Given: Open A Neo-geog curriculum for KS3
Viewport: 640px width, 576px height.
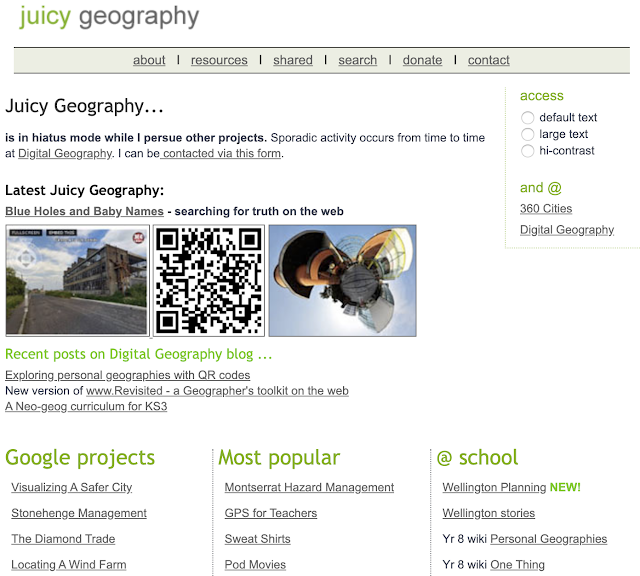Looking at the screenshot, I should point(86,407).
